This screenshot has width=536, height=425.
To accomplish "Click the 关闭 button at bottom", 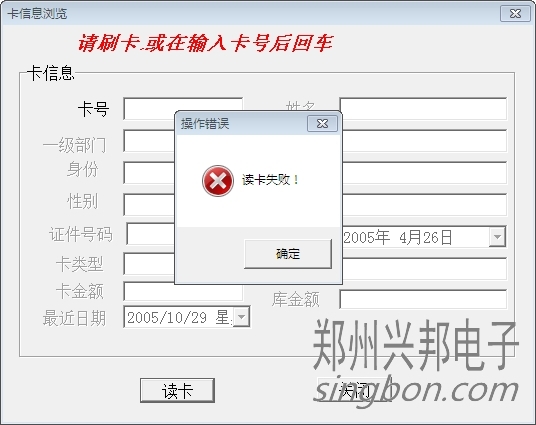I will click(x=354, y=390).
